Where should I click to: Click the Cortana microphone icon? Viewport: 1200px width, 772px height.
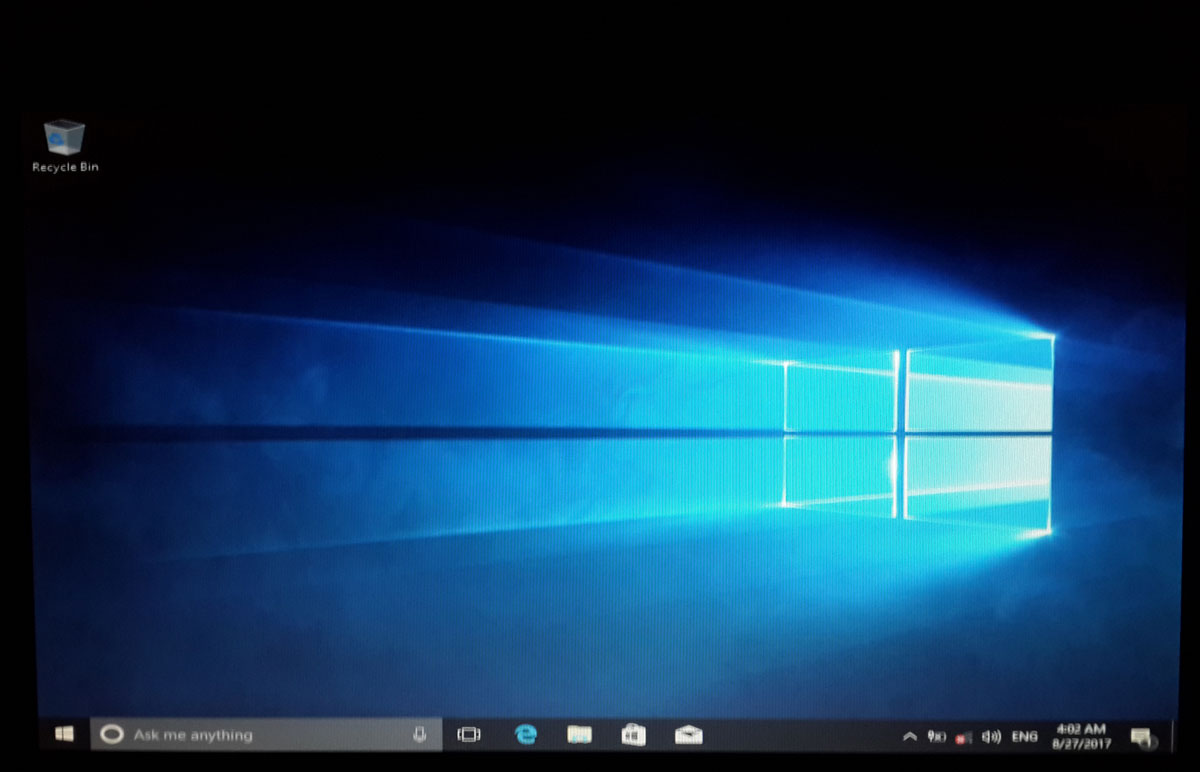[420, 735]
